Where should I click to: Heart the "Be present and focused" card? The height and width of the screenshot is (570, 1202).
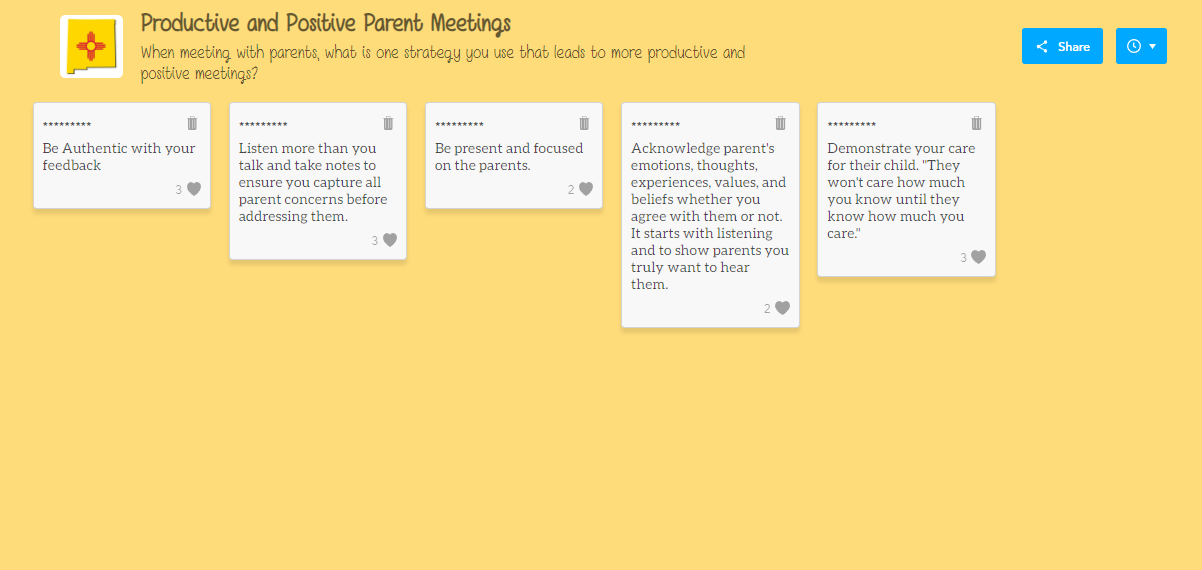tap(586, 189)
